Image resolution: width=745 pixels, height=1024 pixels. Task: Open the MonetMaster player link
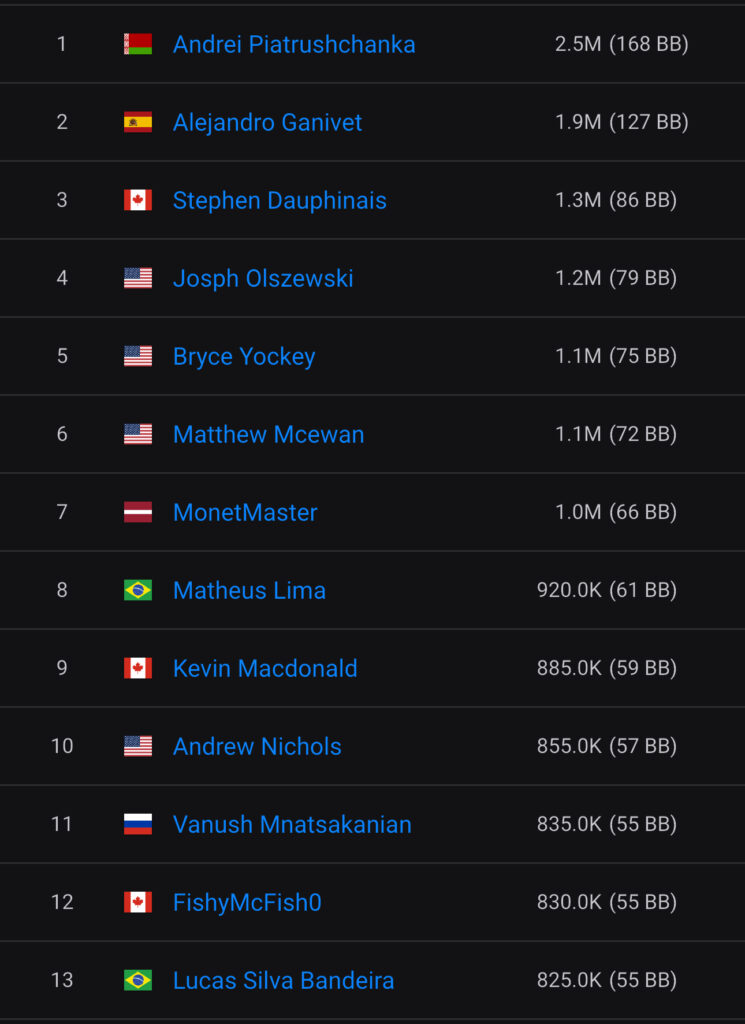(245, 512)
